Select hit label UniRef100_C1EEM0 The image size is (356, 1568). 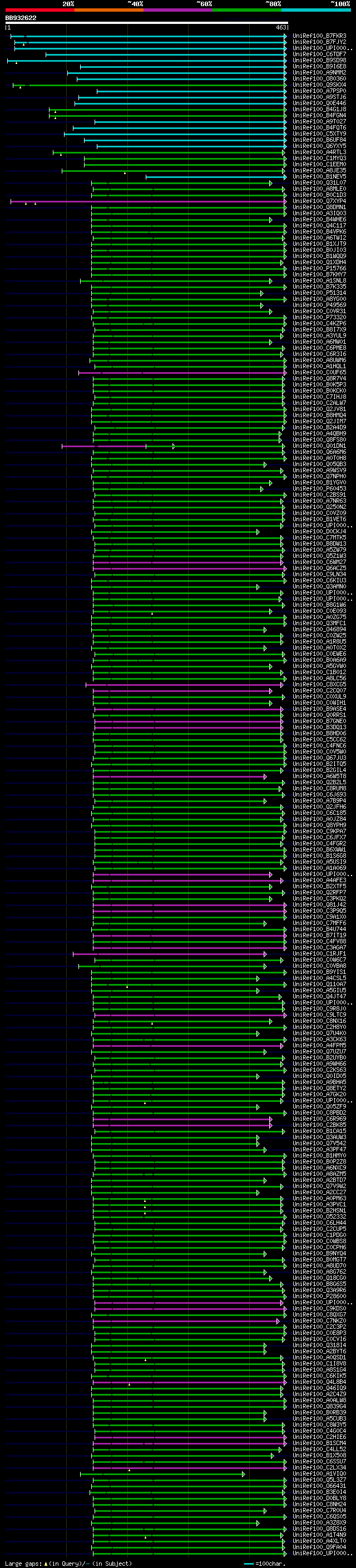[319, 164]
